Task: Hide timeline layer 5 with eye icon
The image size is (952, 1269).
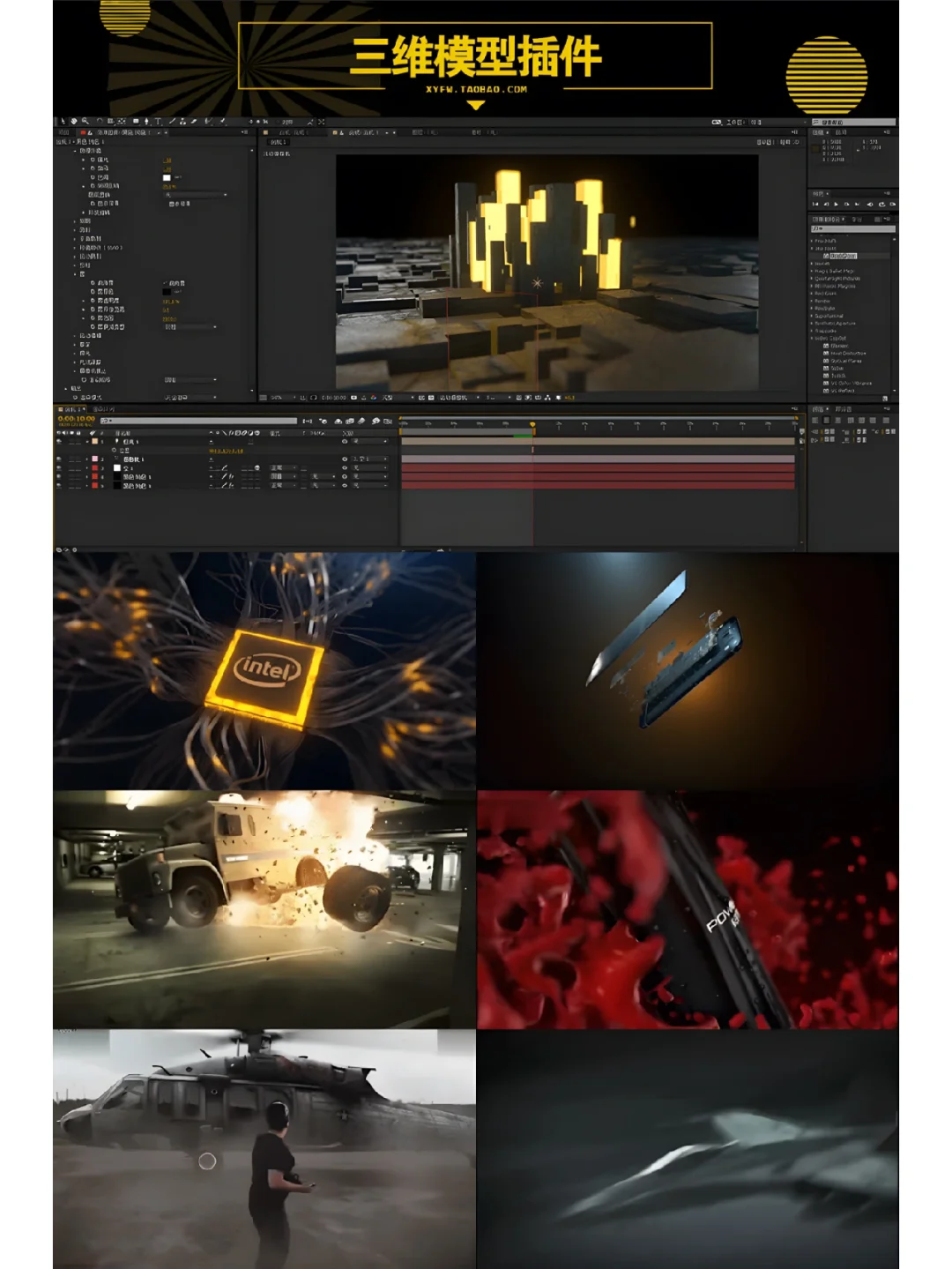Action: [x=59, y=485]
